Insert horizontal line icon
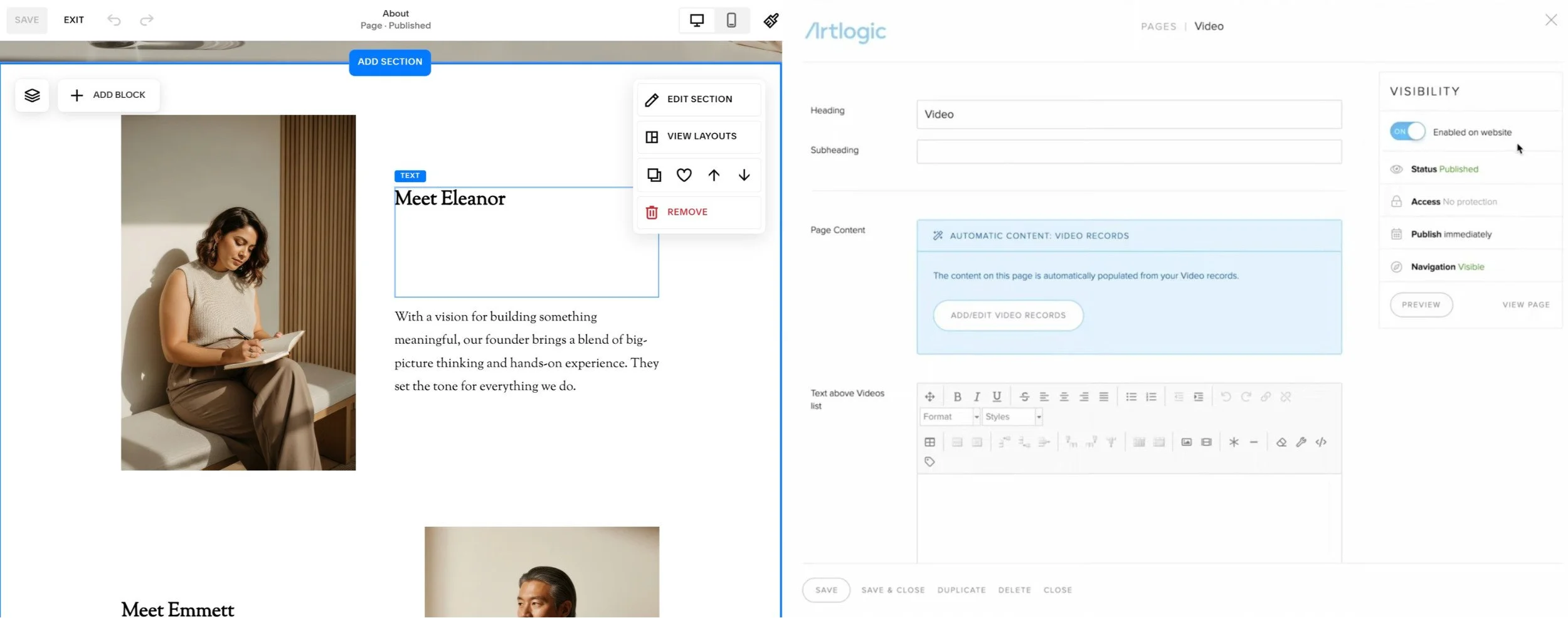 (x=1254, y=442)
